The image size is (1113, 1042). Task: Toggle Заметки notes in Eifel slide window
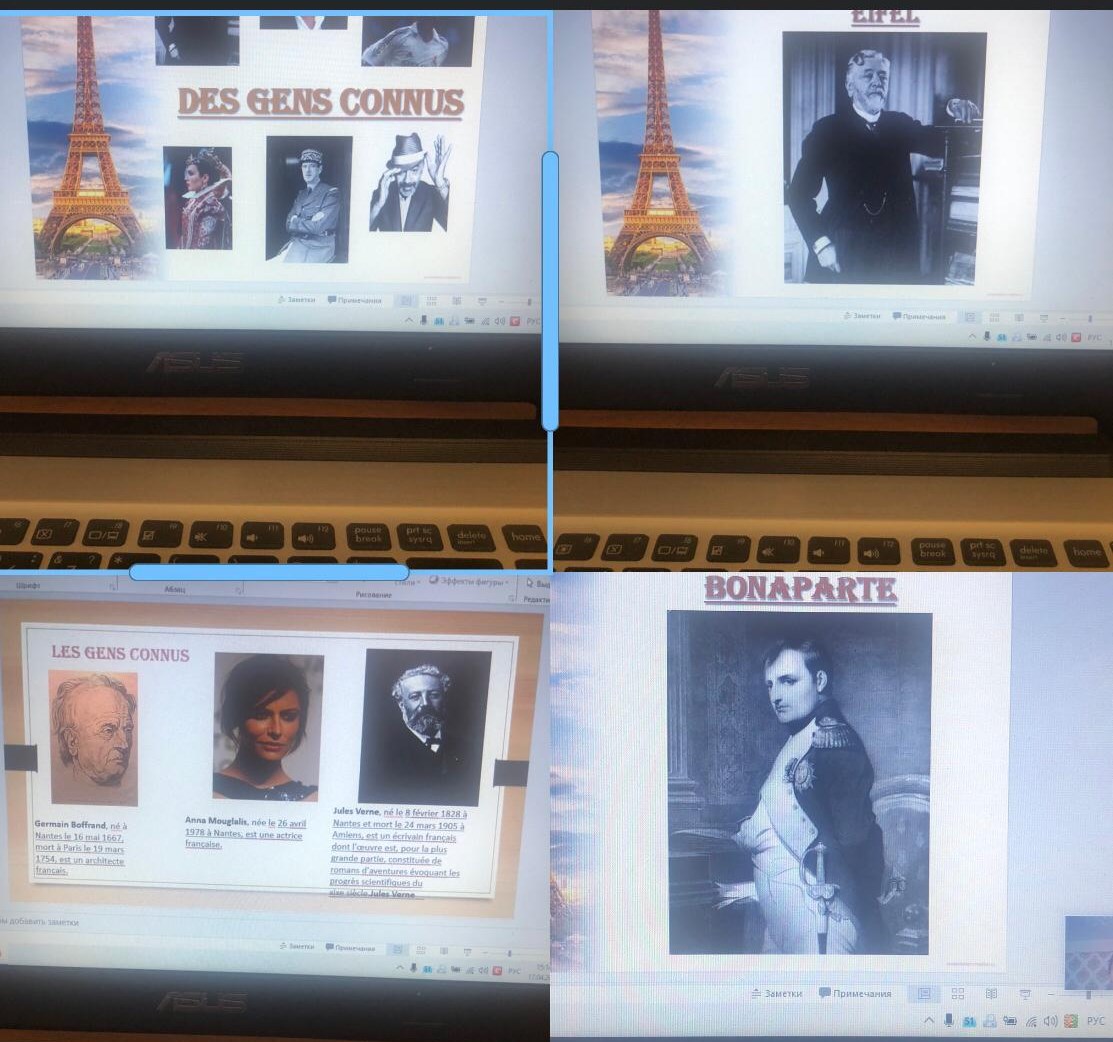tap(862, 316)
